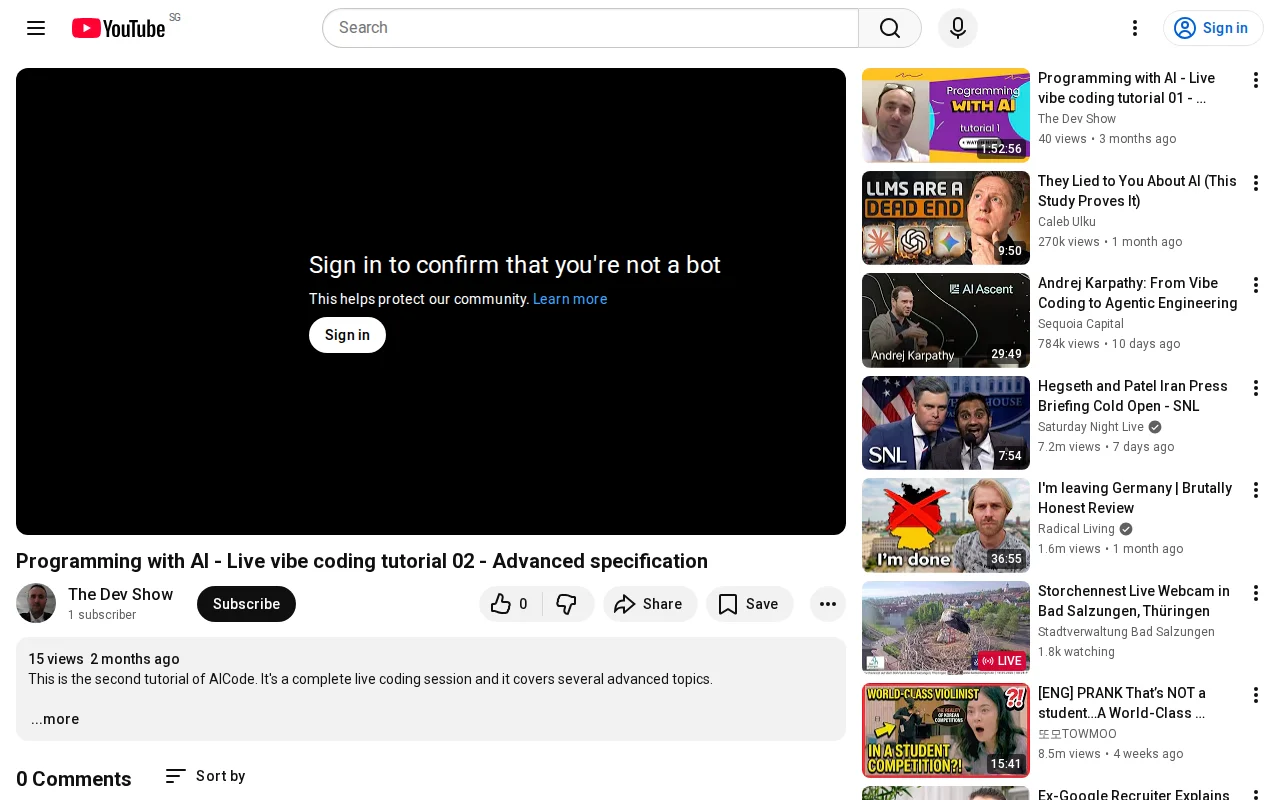
Task: Click the 0 Comments heading
Action: tap(74, 779)
